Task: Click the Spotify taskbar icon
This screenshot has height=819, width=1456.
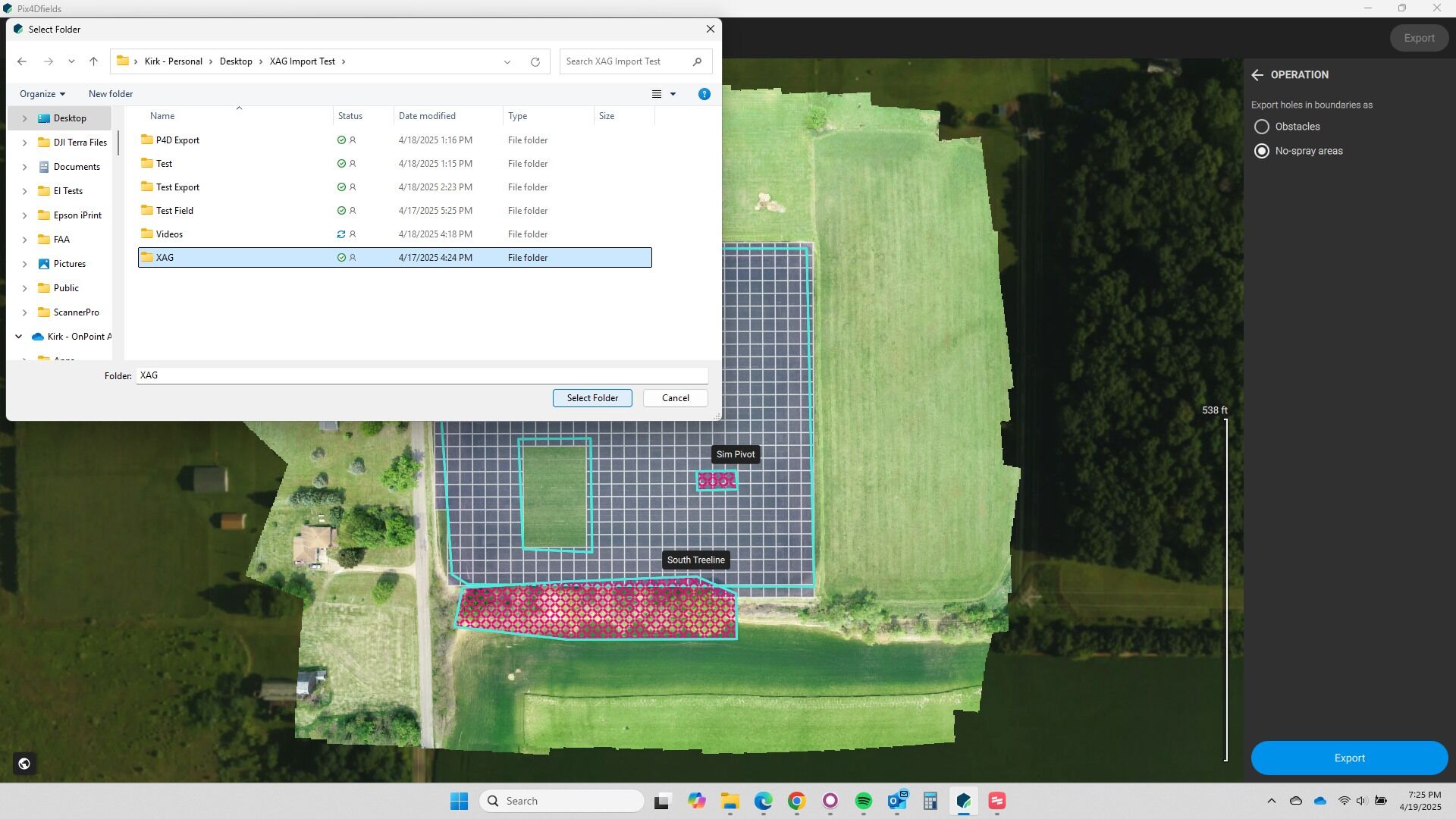Action: [863, 802]
